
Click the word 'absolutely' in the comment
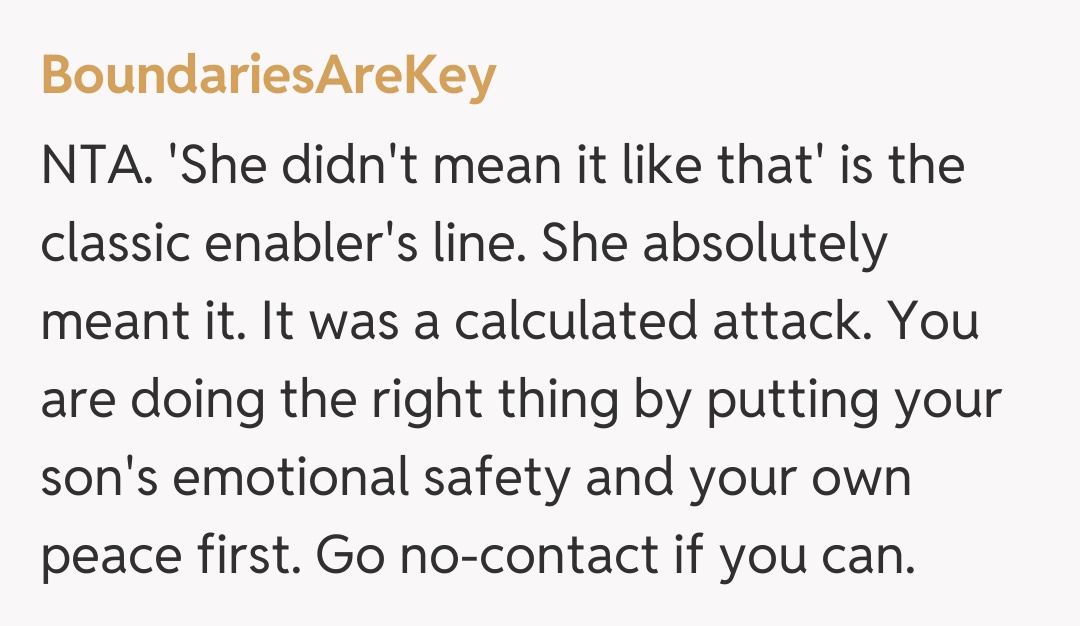coord(765,245)
